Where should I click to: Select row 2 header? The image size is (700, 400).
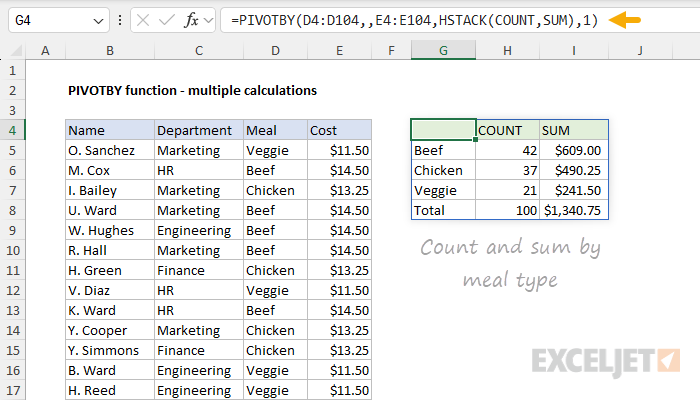click(x=12, y=91)
